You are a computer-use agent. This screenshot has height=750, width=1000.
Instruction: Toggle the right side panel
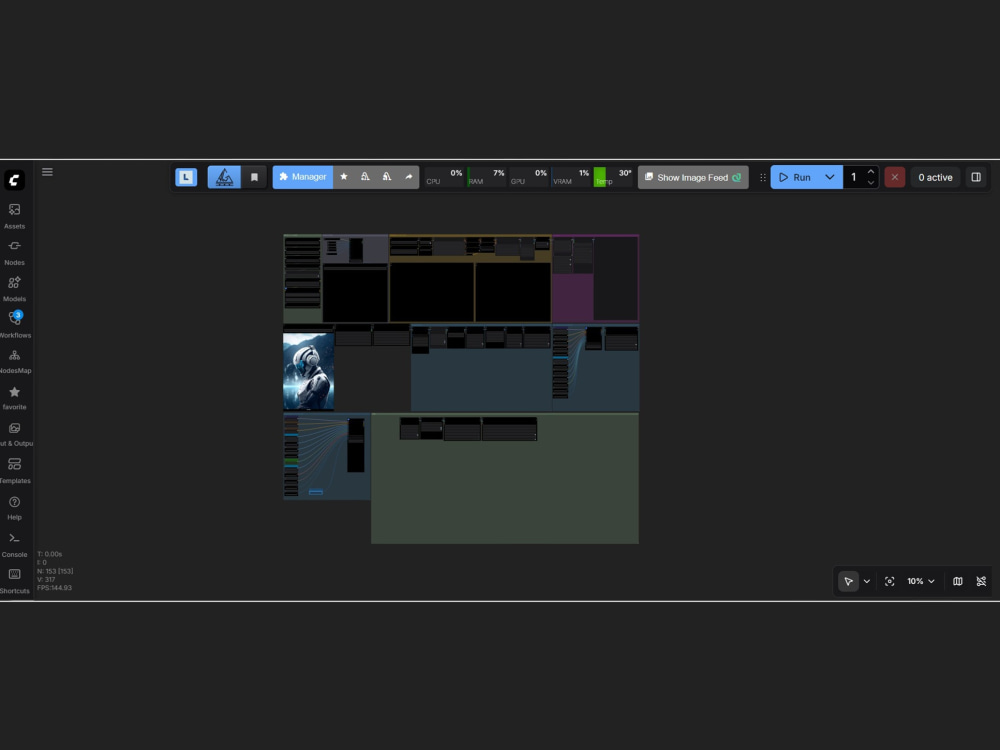click(976, 177)
